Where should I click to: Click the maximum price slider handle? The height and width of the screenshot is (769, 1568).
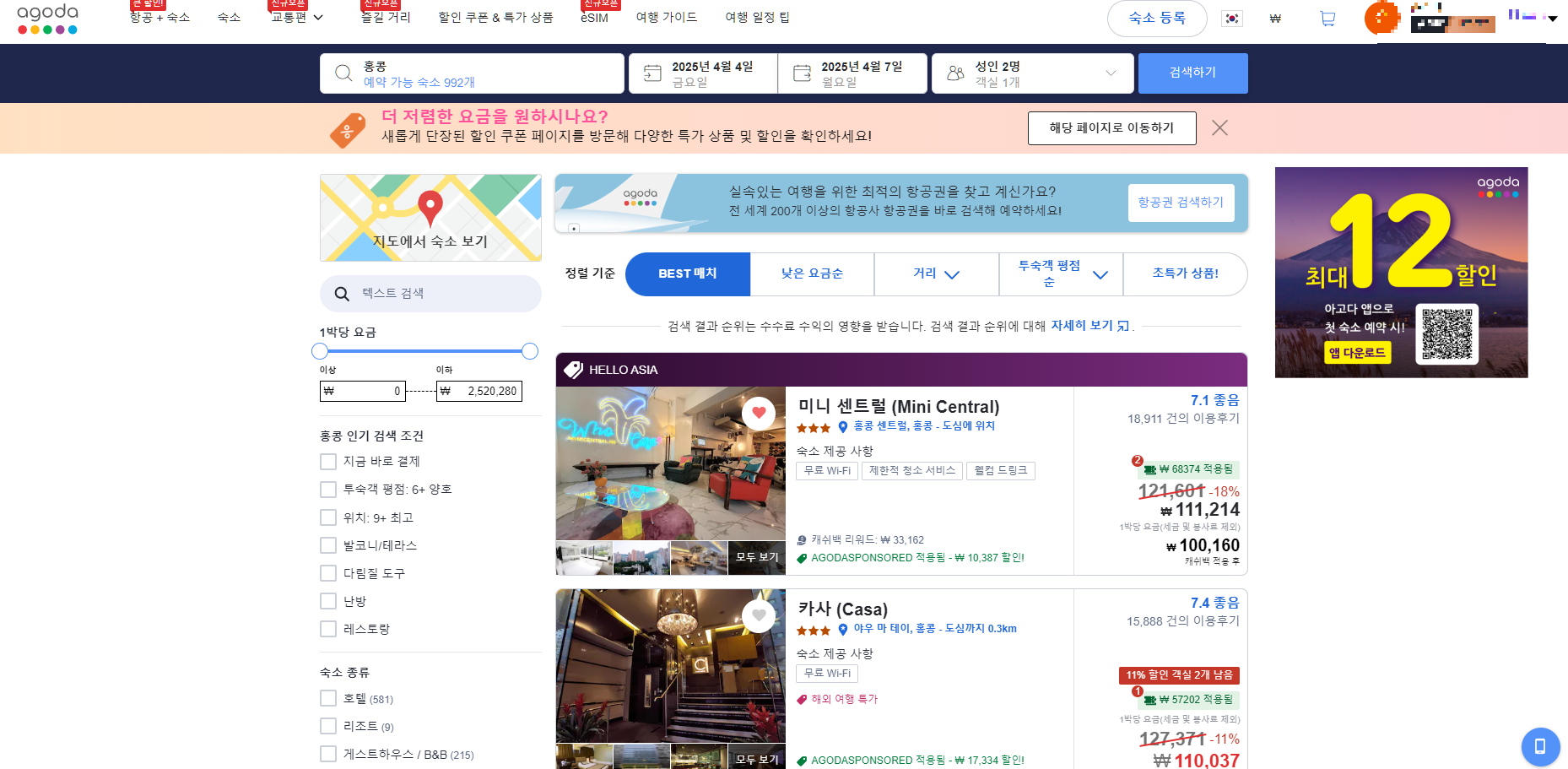click(530, 351)
